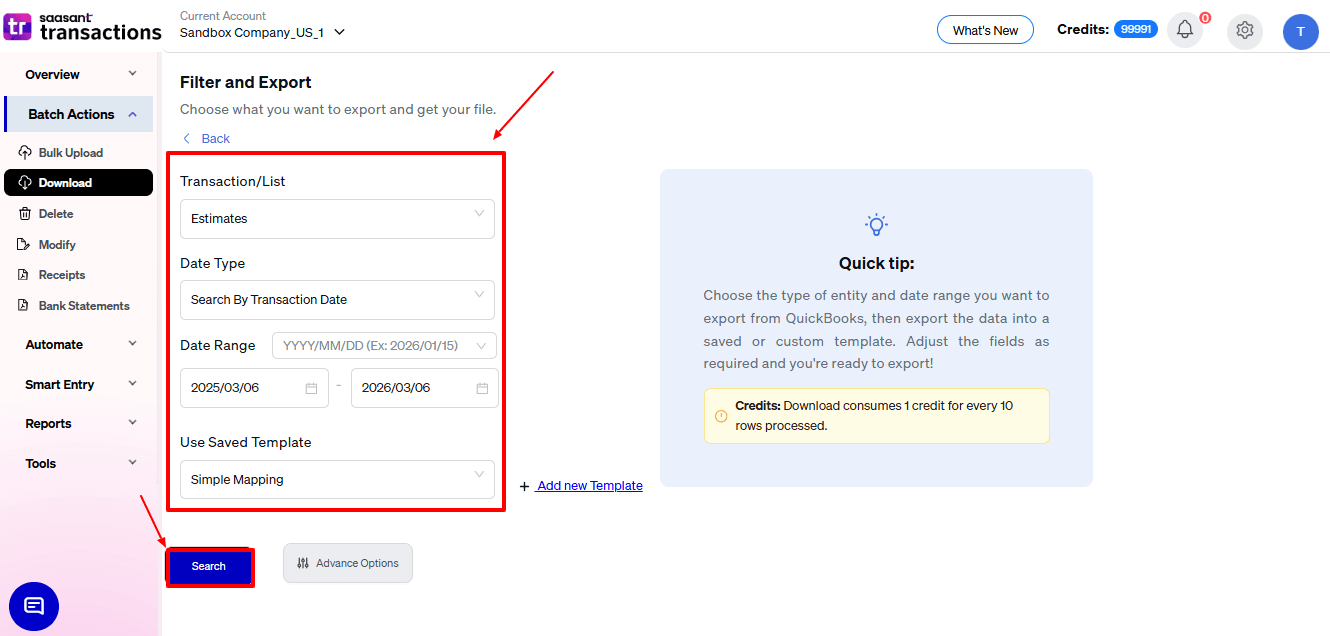1330x636 pixels.
Task: Select Bulk Upload in sidebar
Action: pyautogui.click(x=70, y=153)
